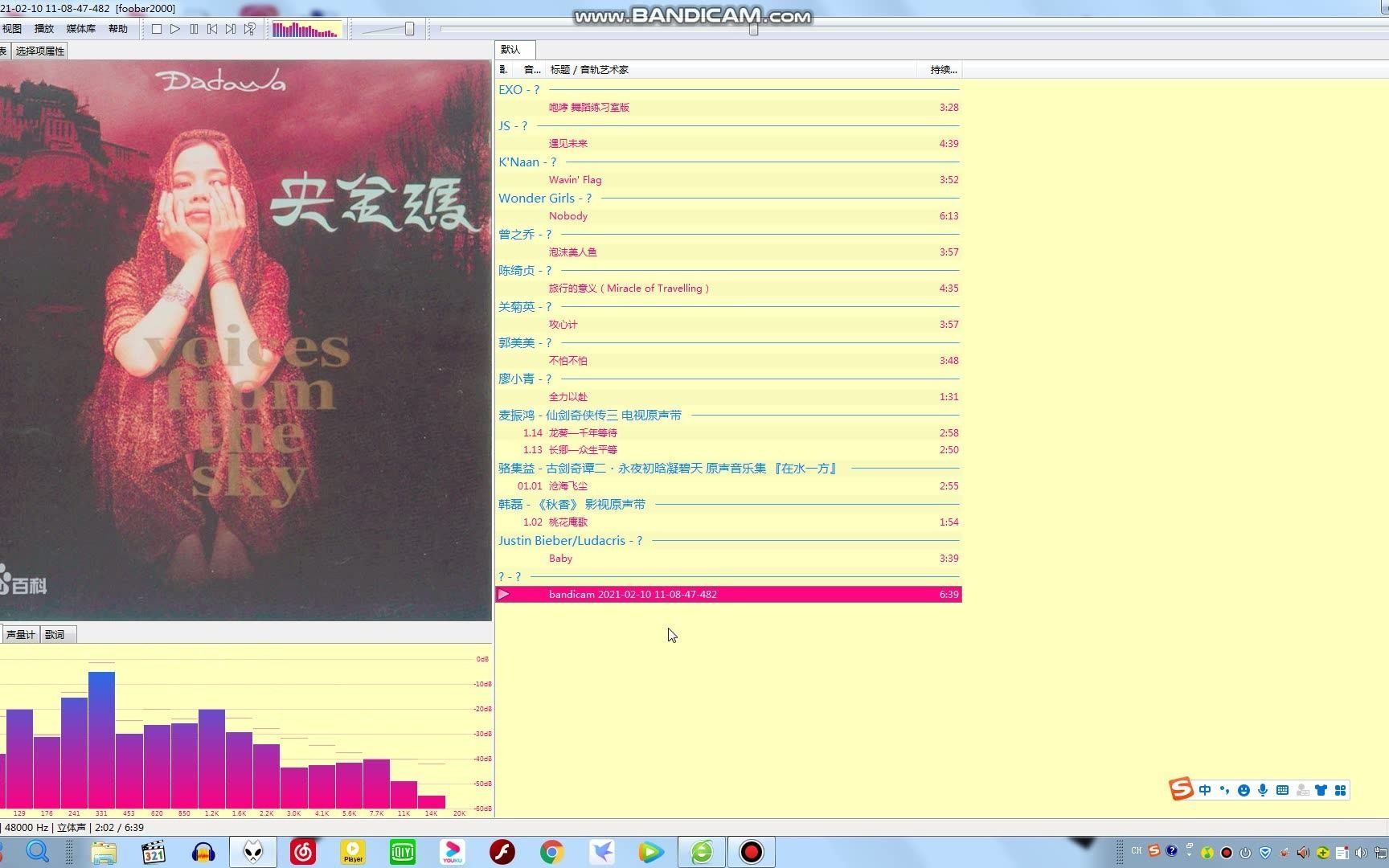
Task: Select the playing bandicam 2021-02-10 track
Action: 728,594
